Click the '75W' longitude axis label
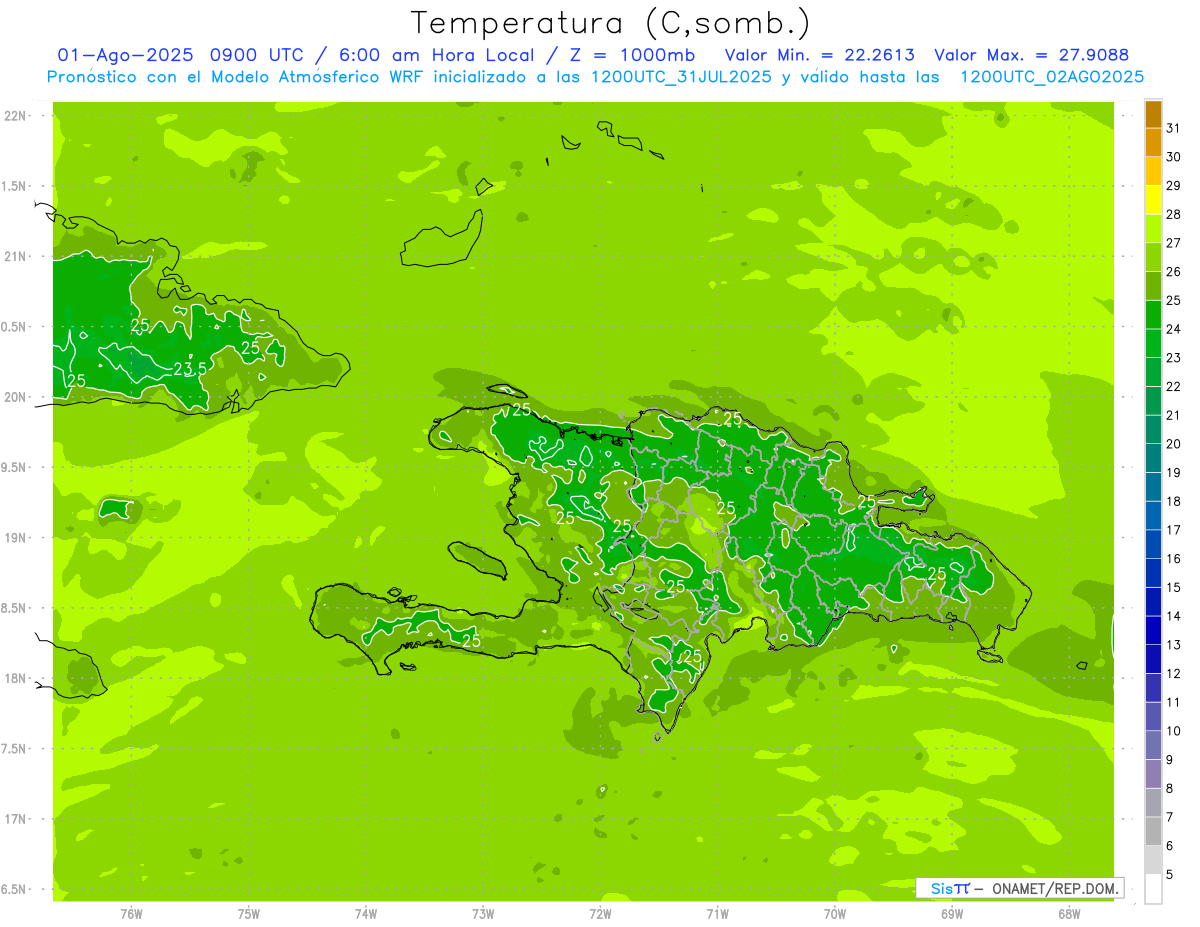 click(249, 914)
